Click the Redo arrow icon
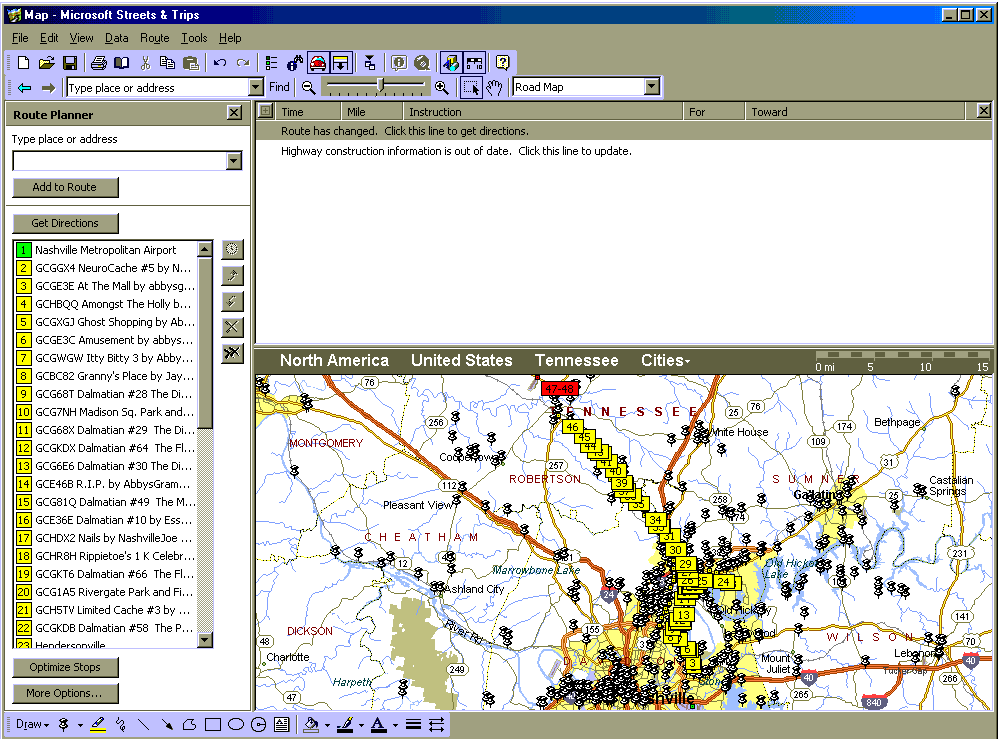 pos(242,62)
